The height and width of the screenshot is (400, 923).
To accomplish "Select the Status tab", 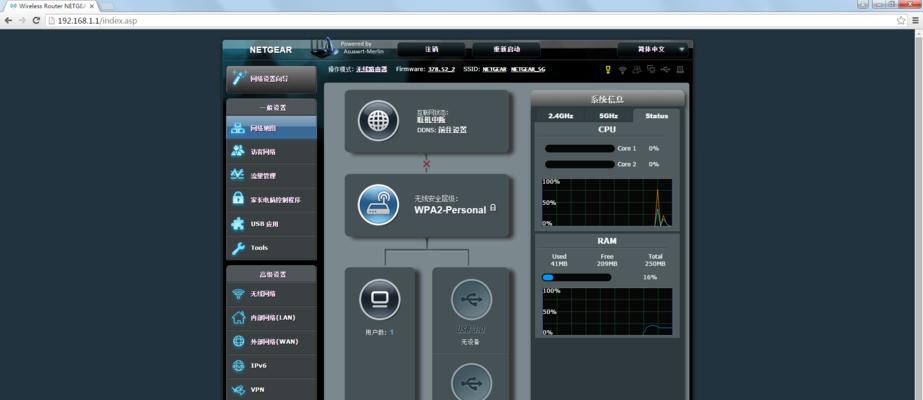I will click(x=656, y=116).
